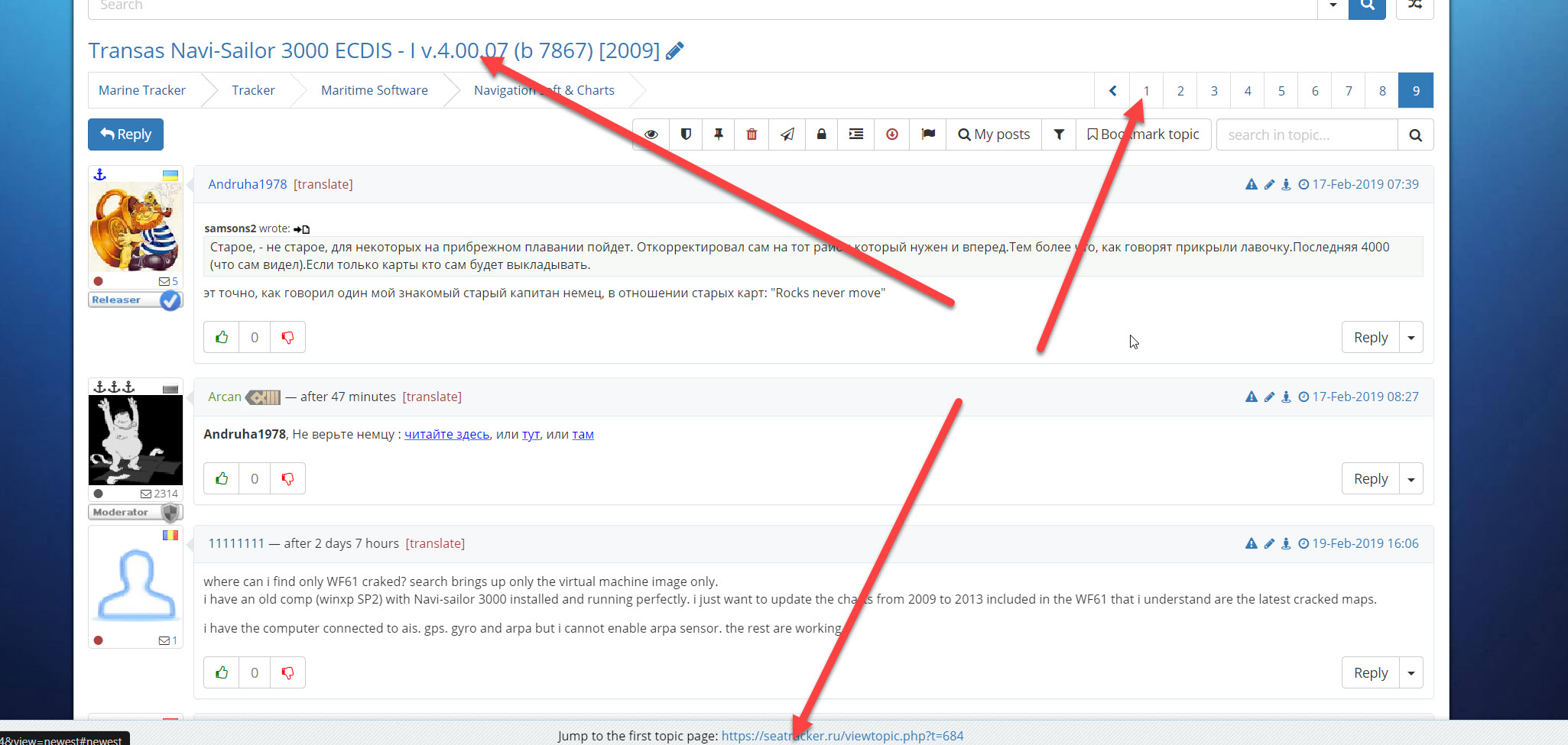Click the flag icon in topic toolbar
This screenshot has width=1568, height=745.
coord(928,134)
